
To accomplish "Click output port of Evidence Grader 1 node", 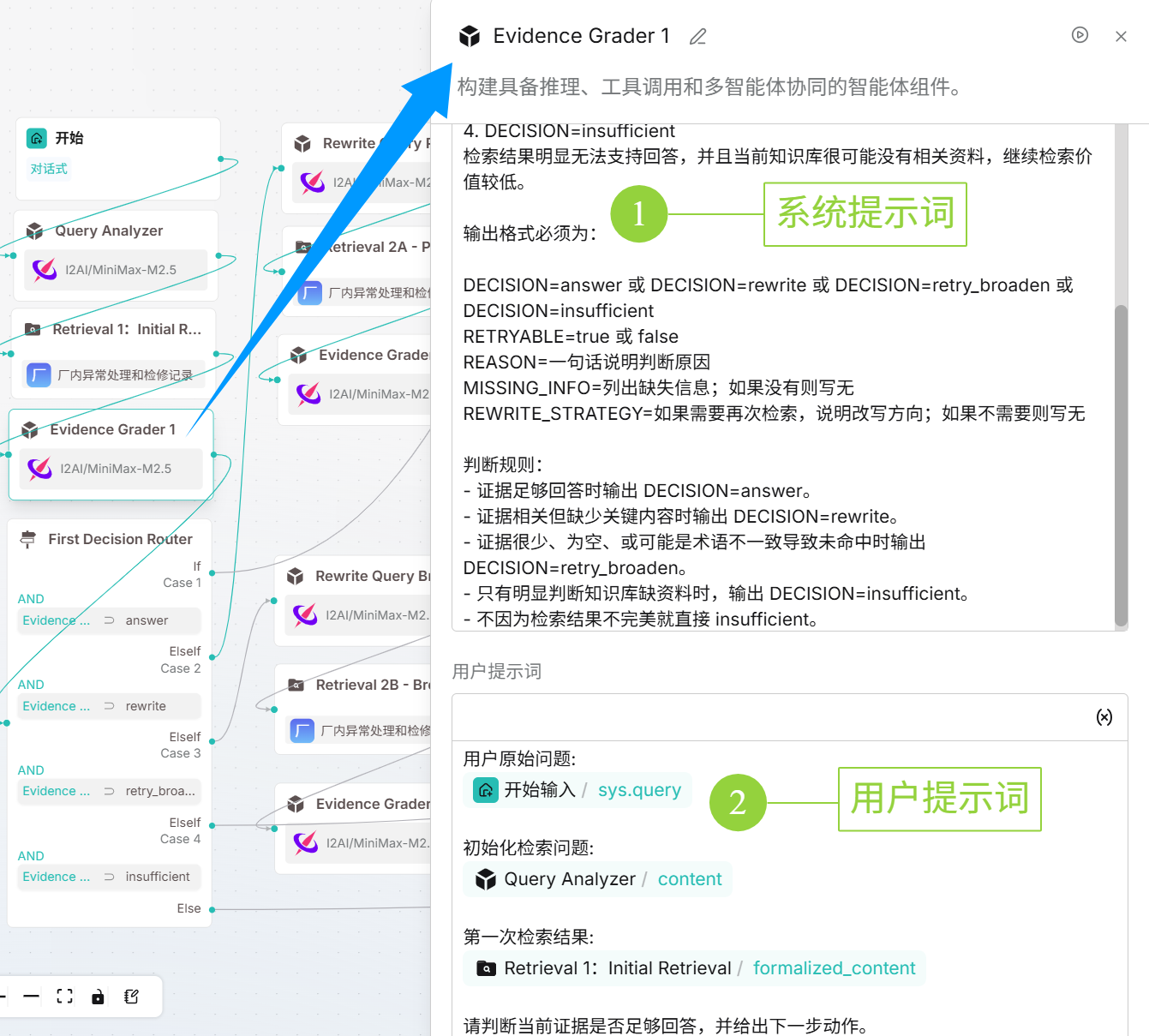I will click(212, 457).
